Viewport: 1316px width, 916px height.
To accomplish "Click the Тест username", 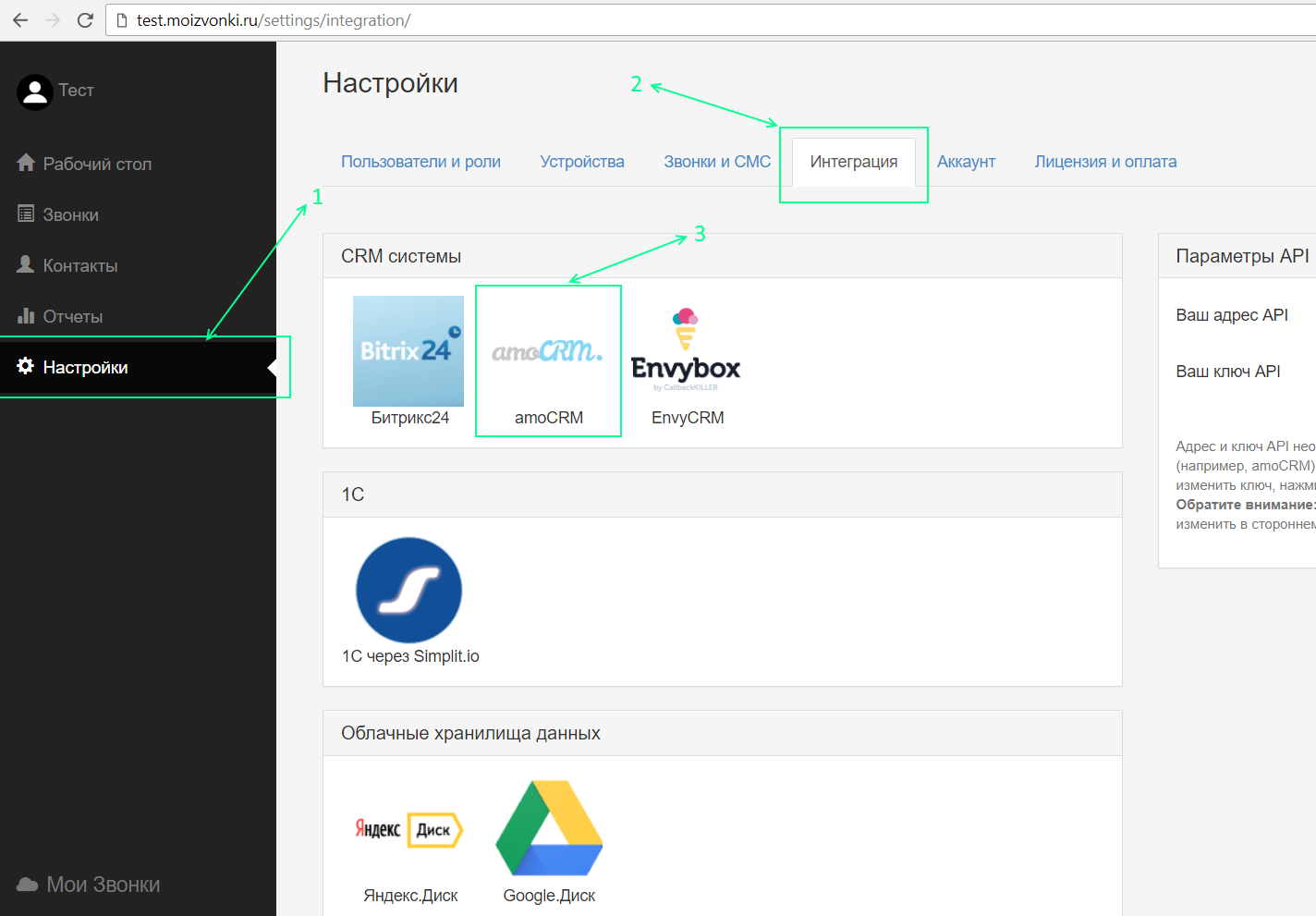I will (x=77, y=91).
